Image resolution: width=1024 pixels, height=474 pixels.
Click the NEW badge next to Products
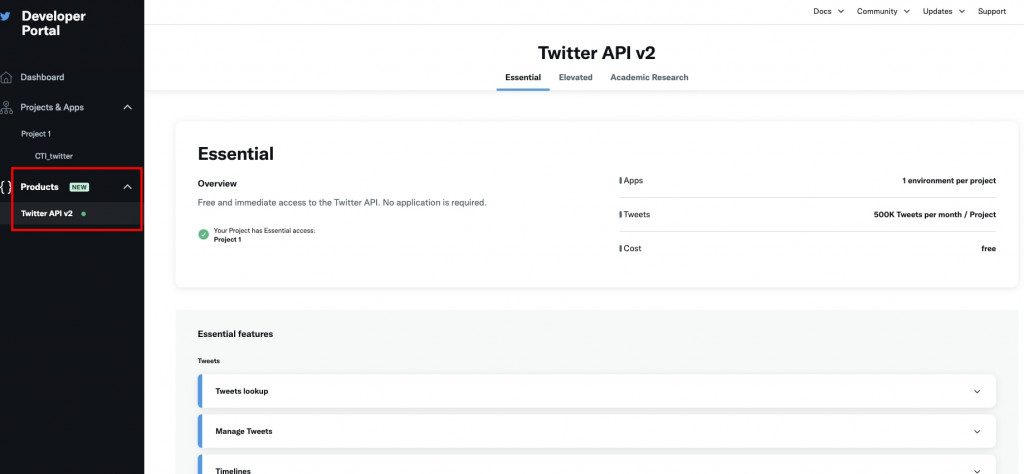[x=79, y=187]
